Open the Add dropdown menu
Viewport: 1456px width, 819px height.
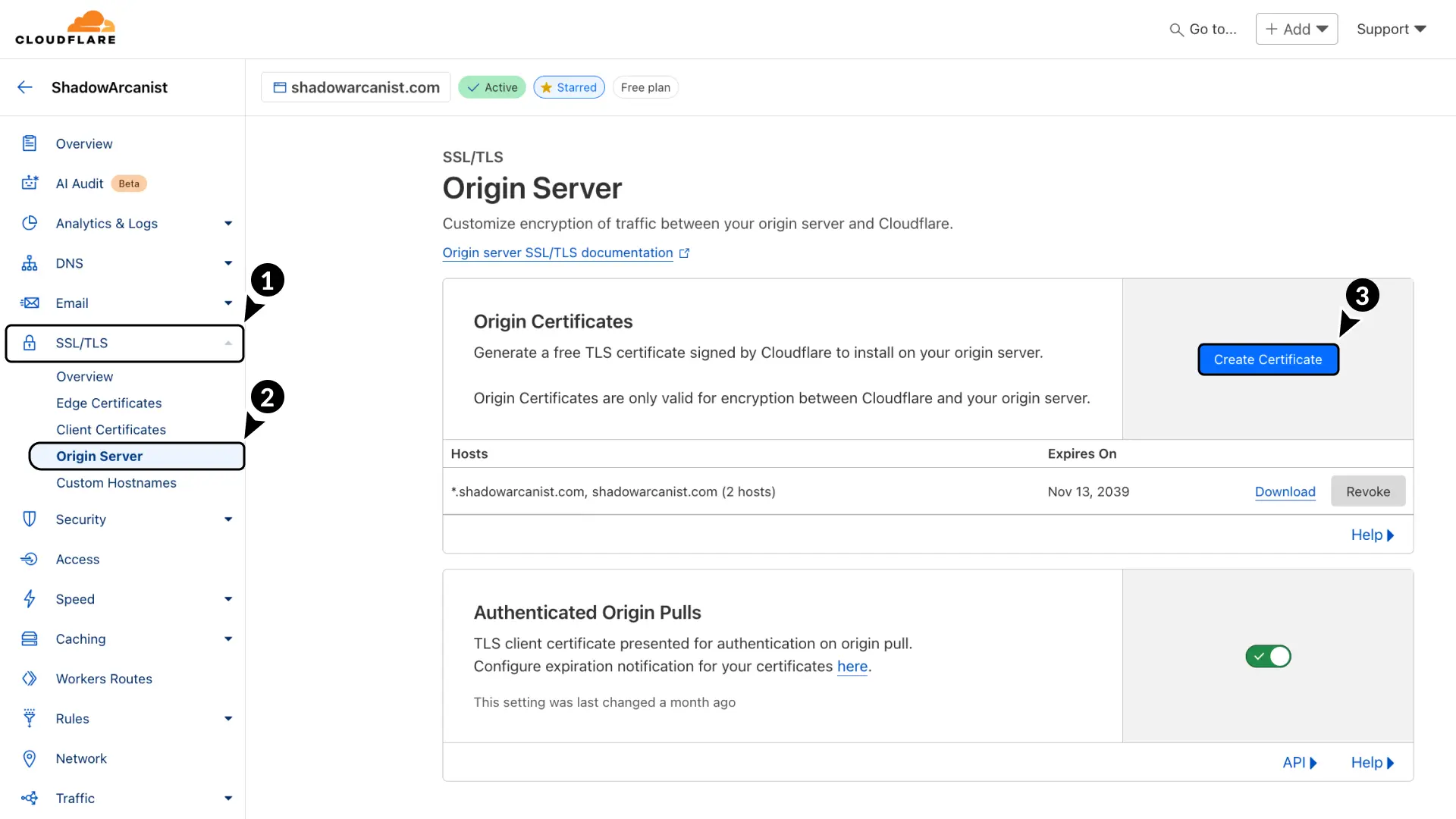pos(1296,29)
